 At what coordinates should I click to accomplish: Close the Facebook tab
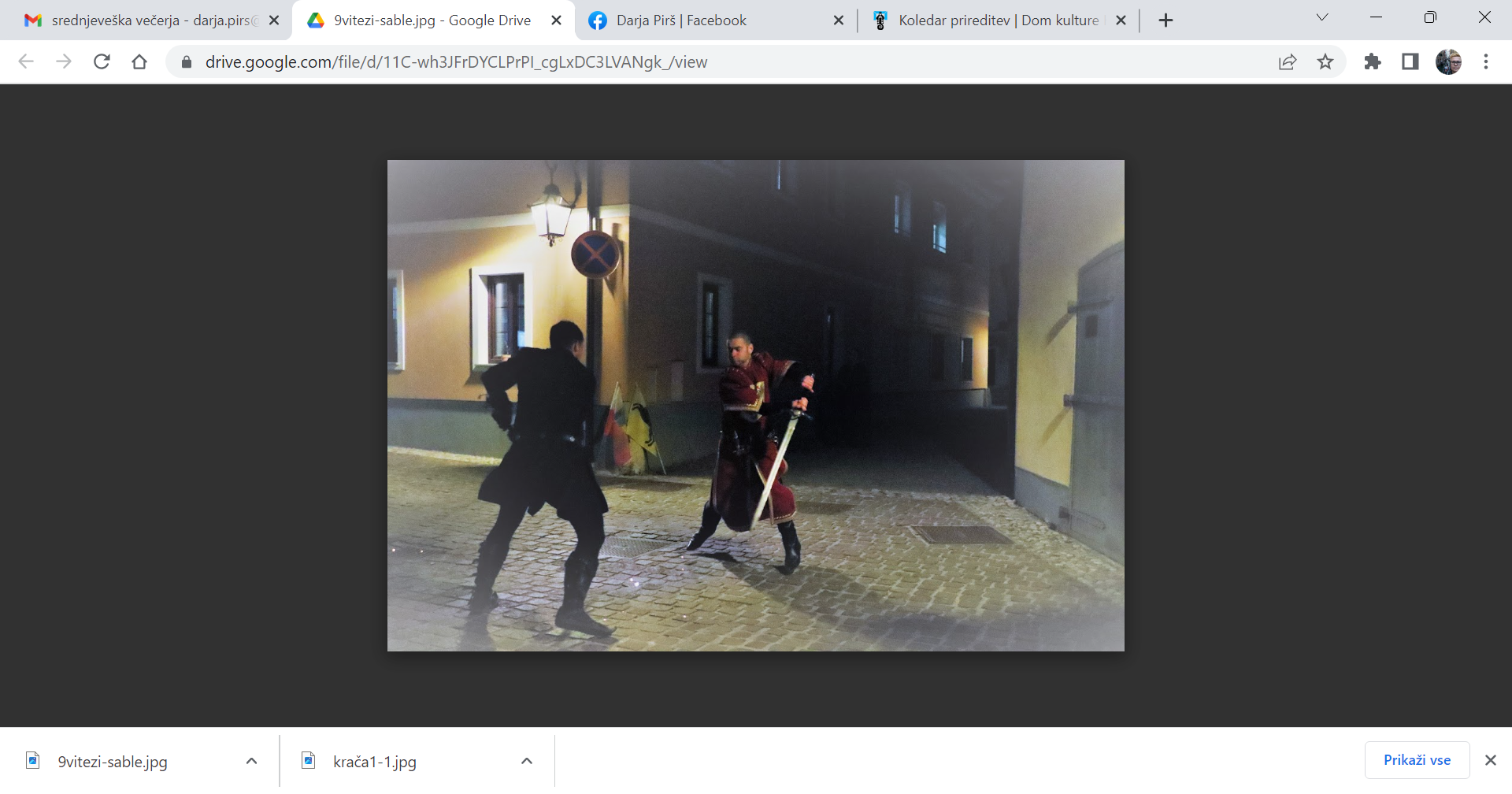click(839, 20)
